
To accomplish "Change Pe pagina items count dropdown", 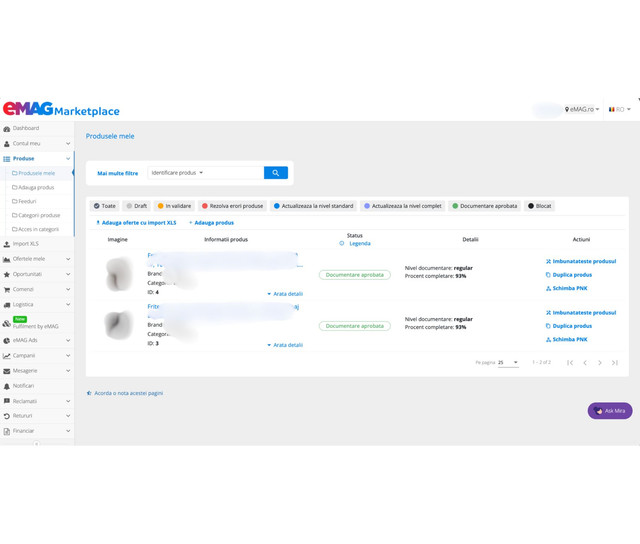I will pyautogui.click(x=508, y=362).
